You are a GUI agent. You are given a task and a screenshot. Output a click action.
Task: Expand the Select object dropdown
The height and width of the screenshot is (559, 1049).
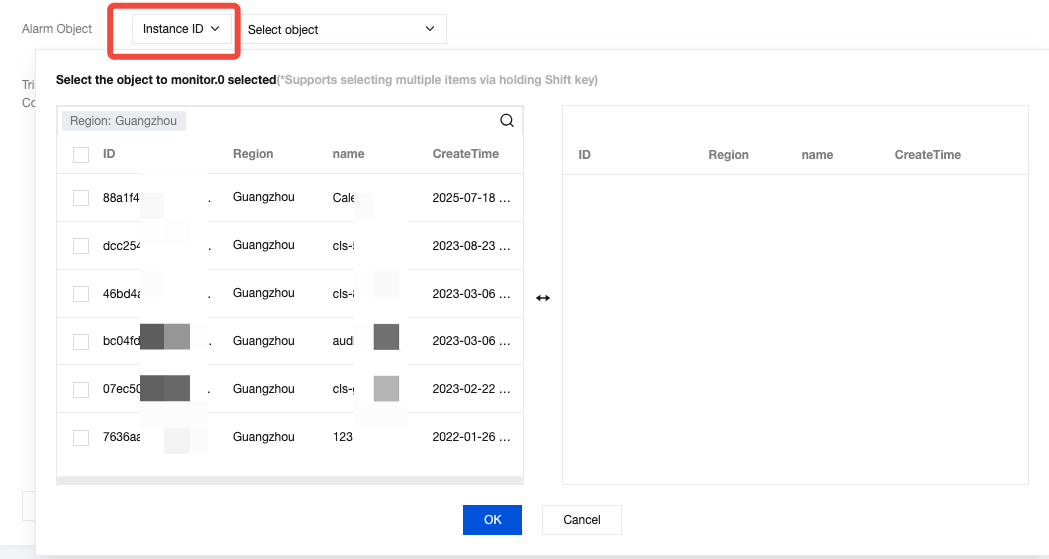point(341,30)
